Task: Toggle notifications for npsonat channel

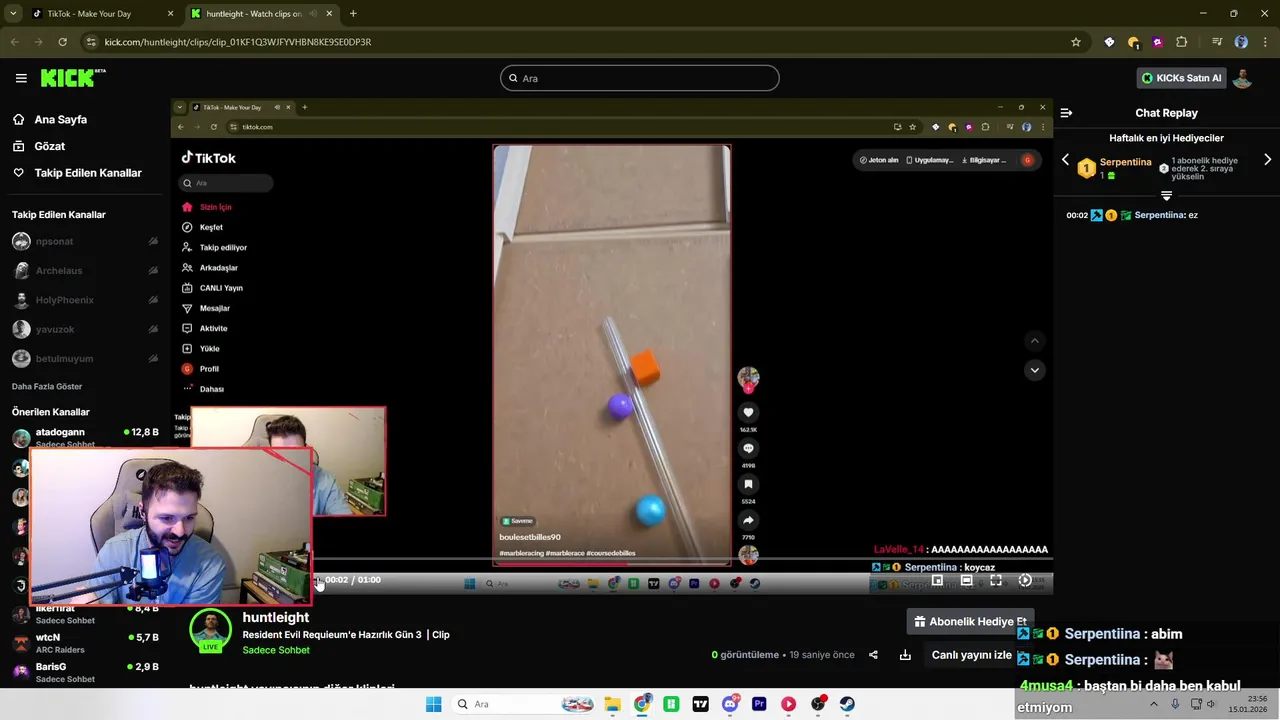Action: 153,241
